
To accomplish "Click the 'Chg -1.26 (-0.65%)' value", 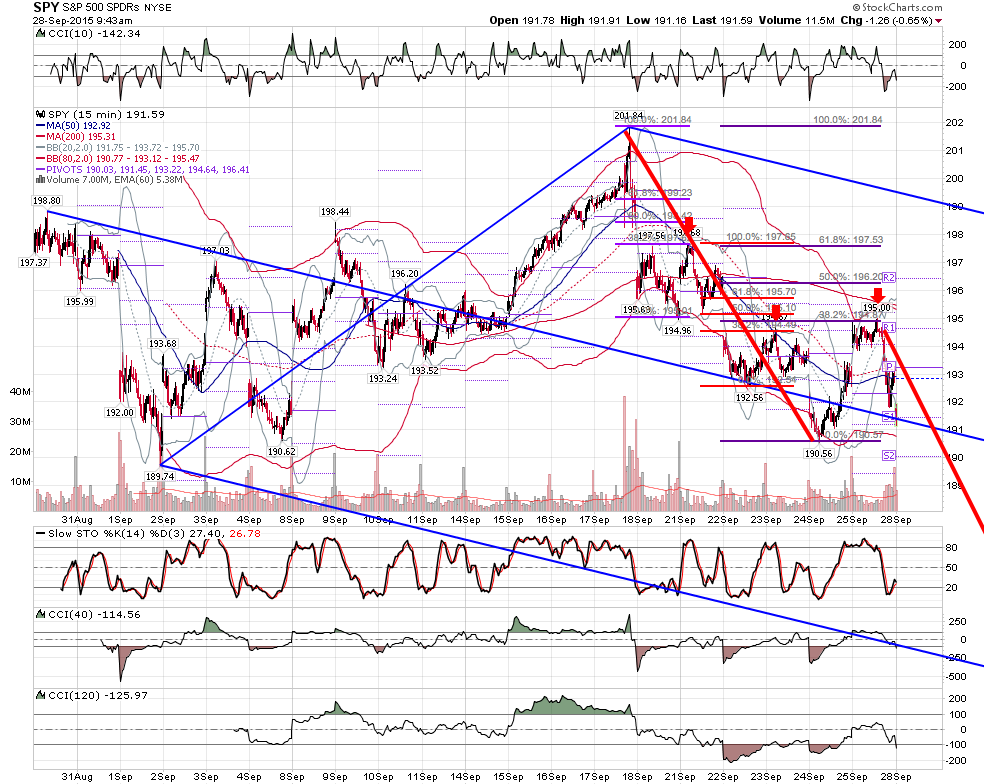I will (x=887, y=20).
